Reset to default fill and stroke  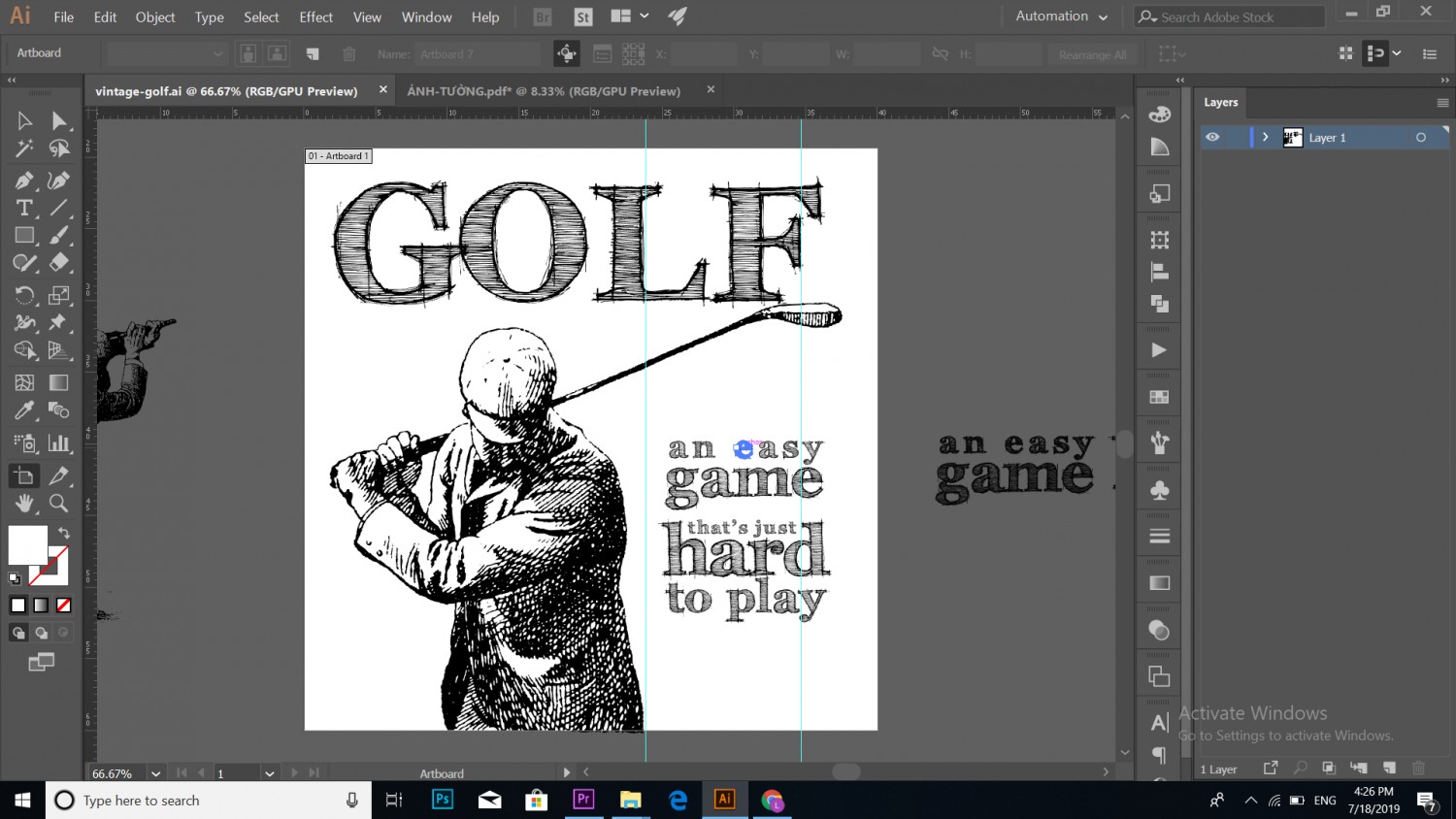click(x=15, y=579)
